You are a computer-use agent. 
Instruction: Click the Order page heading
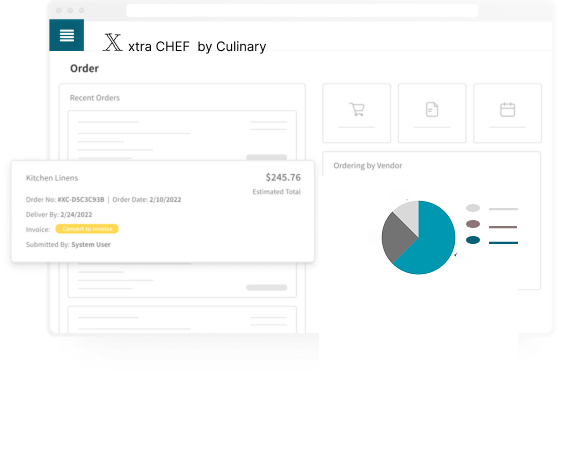(x=84, y=68)
